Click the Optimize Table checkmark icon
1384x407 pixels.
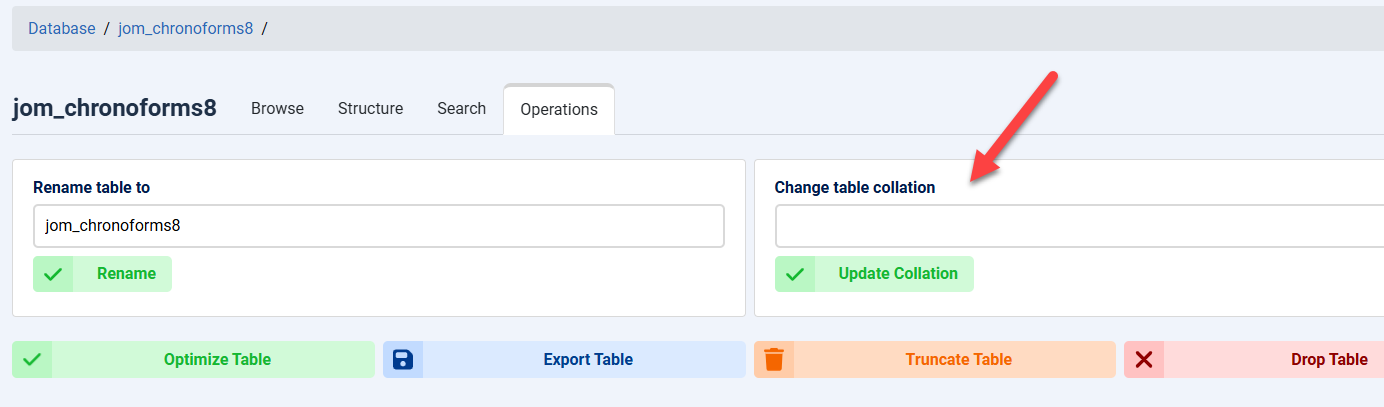32,360
